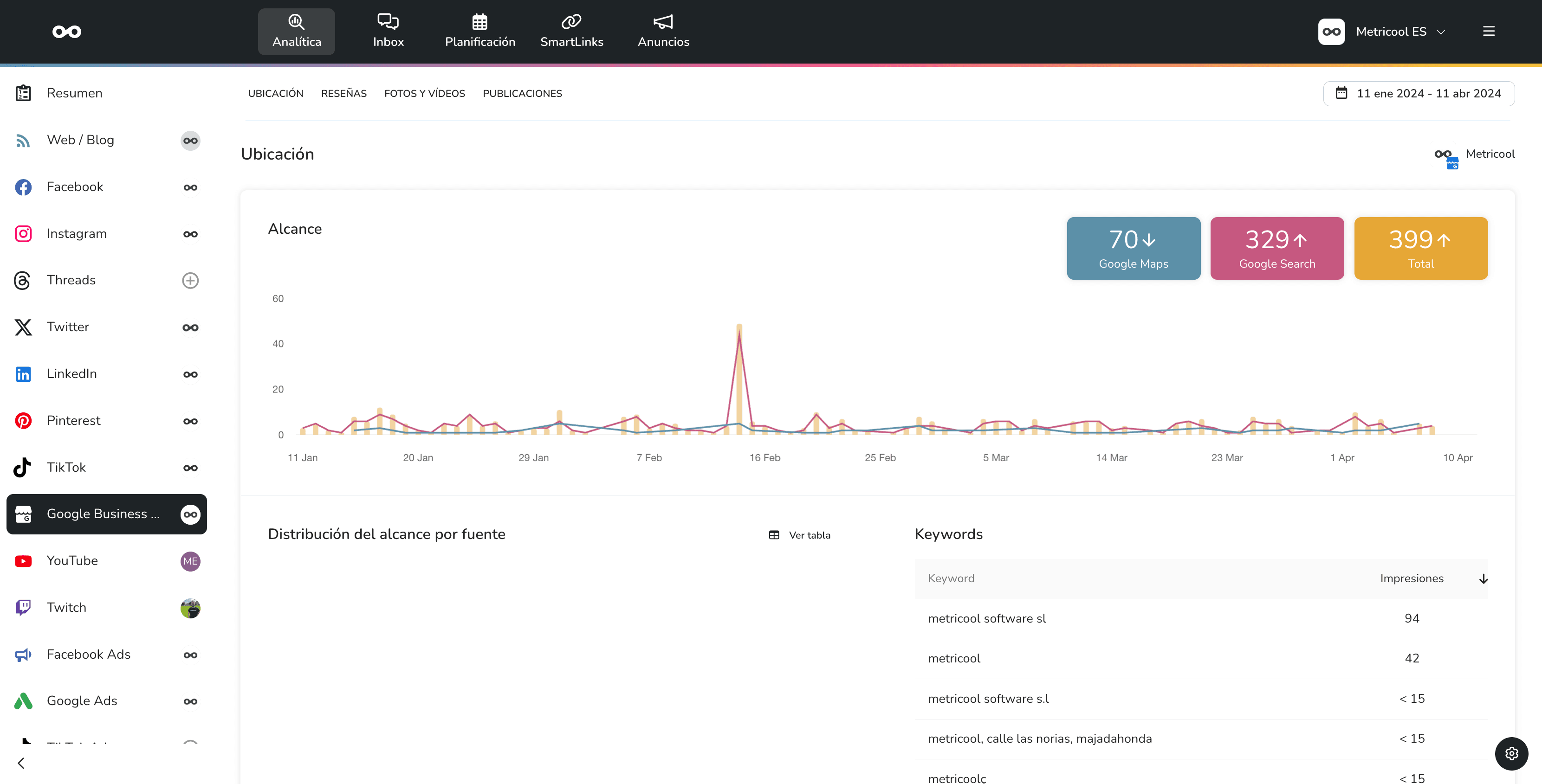This screenshot has width=1542, height=784.
Task: Open SmartLinks from the top bar
Action: [571, 31]
